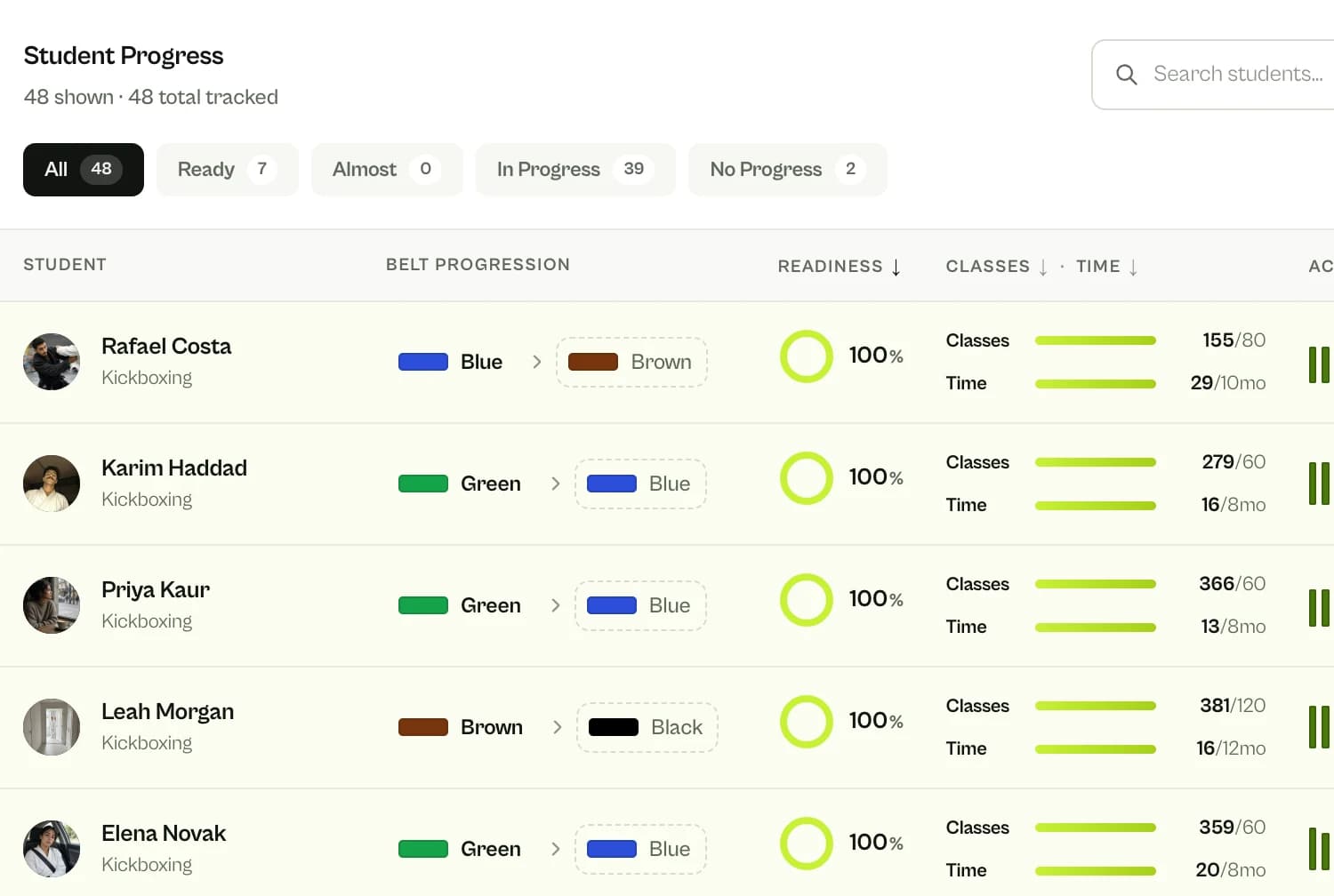Click the Classes column sort arrow
Image resolution: width=1334 pixels, height=896 pixels.
click(x=1043, y=267)
